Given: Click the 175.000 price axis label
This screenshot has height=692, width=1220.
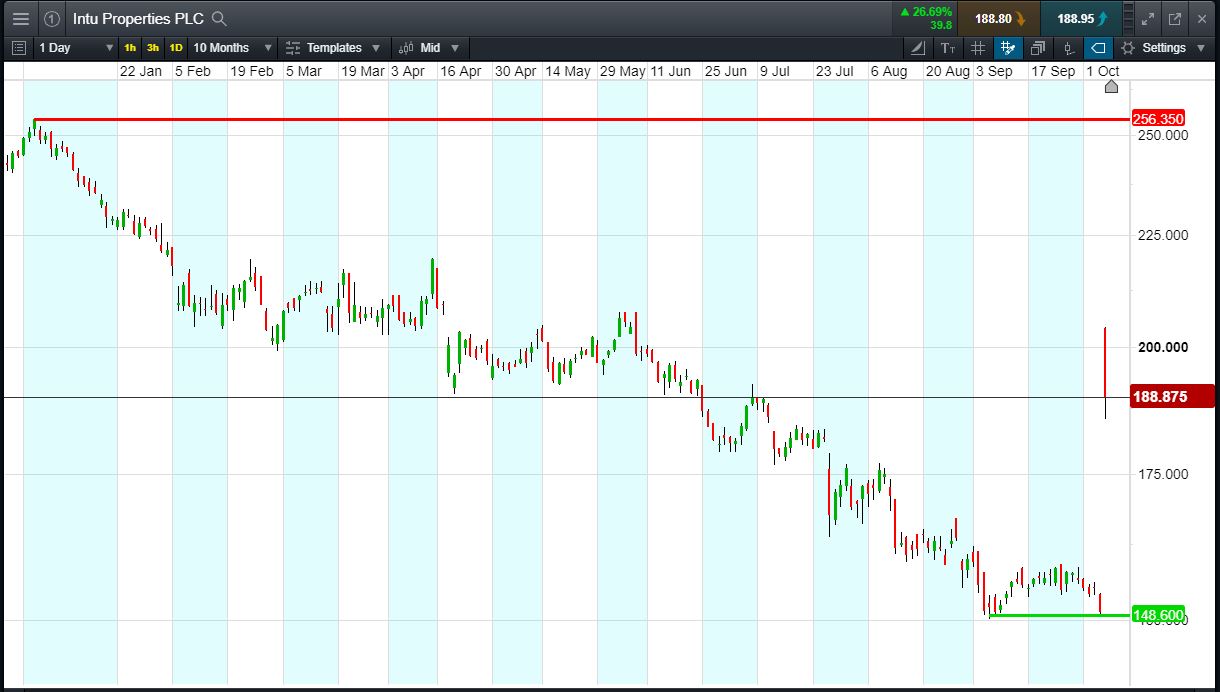Looking at the screenshot, I should [1162, 474].
